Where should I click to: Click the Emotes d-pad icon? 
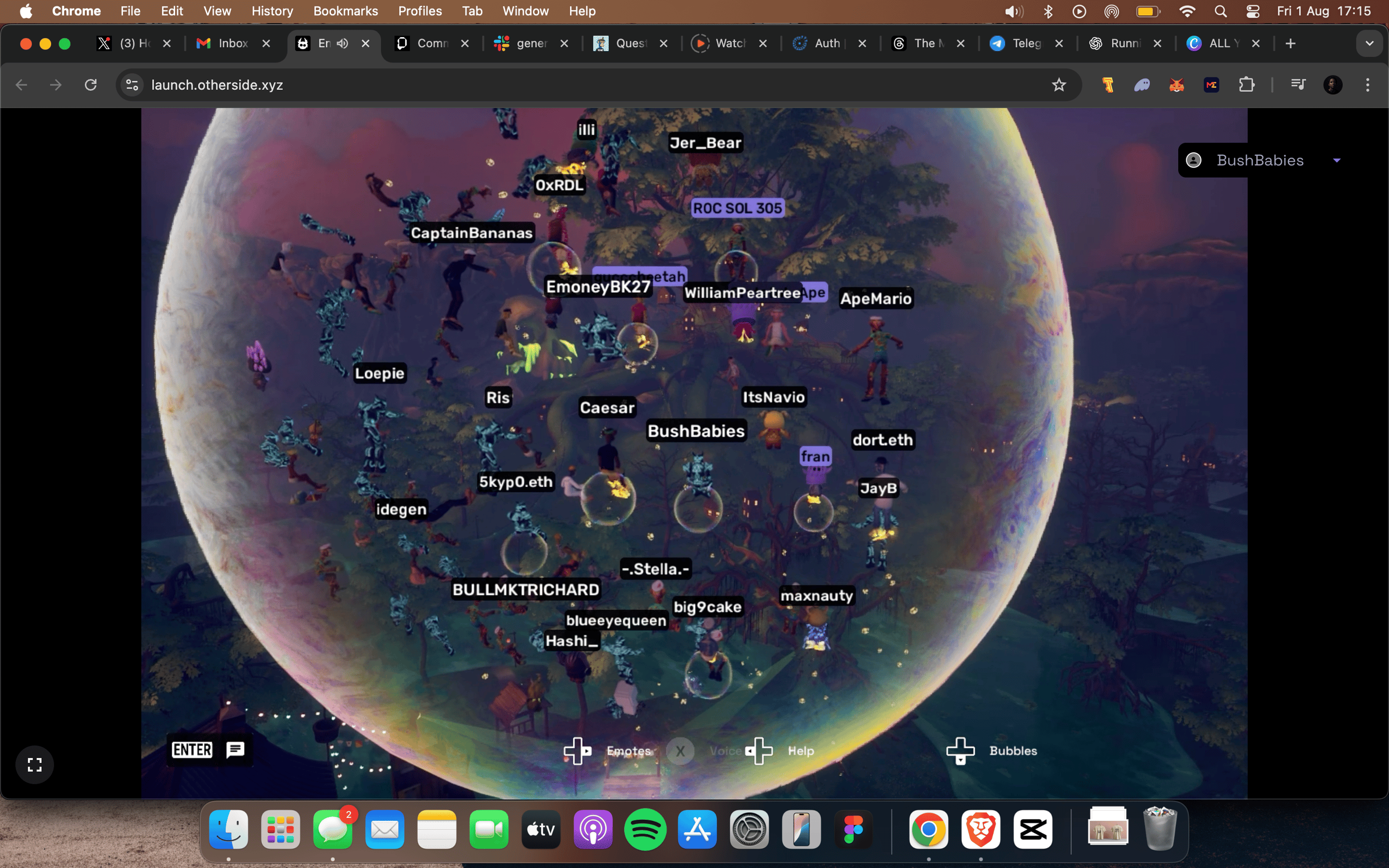pyautogui.click(x=577, y=751)
